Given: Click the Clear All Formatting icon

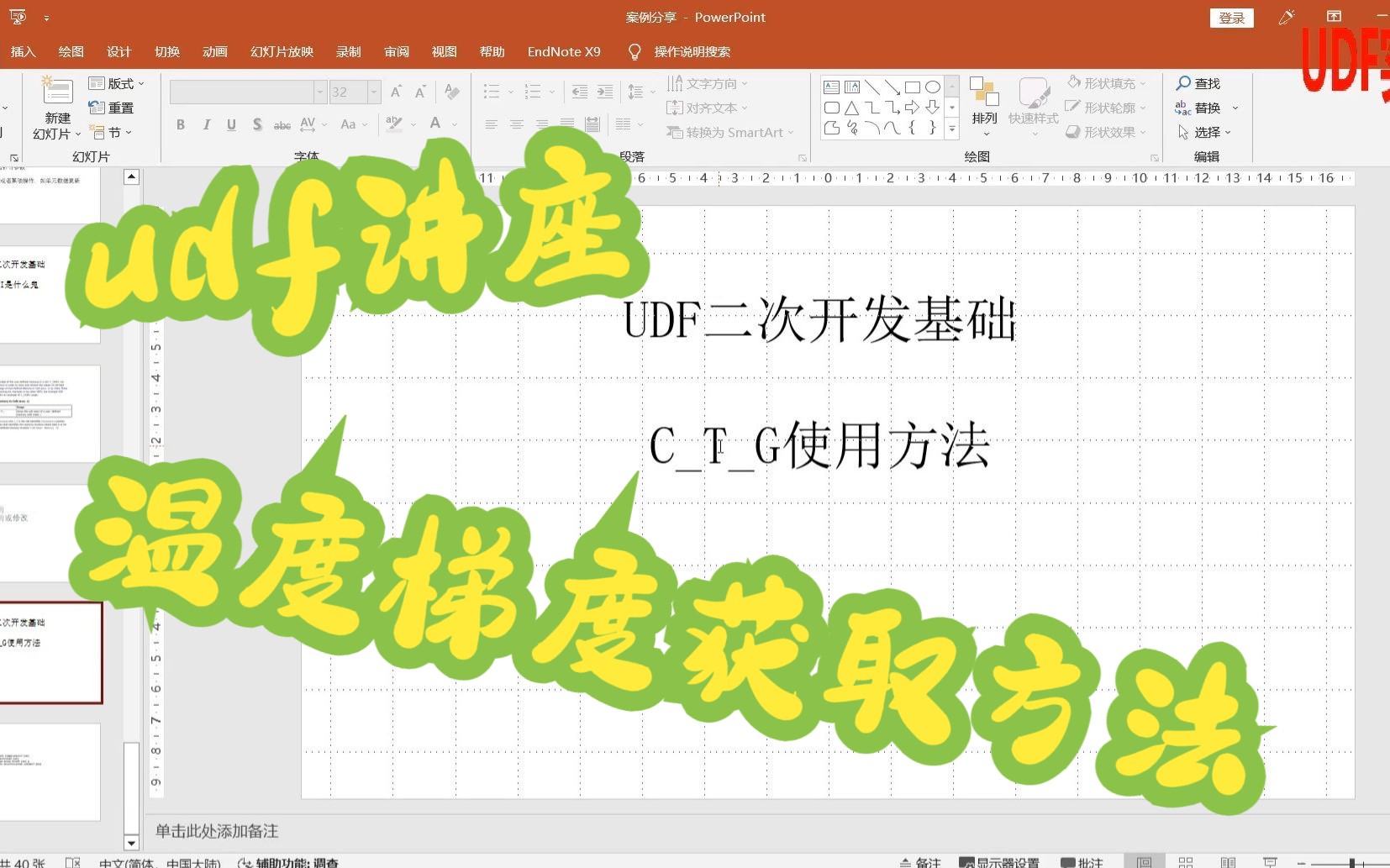Looking at the screenshot, I should [452, 92].
